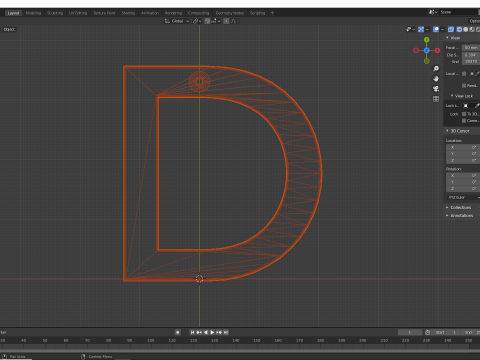Toggle X-ray display icon
Screen dimensions: 480x360
(451, 29)
